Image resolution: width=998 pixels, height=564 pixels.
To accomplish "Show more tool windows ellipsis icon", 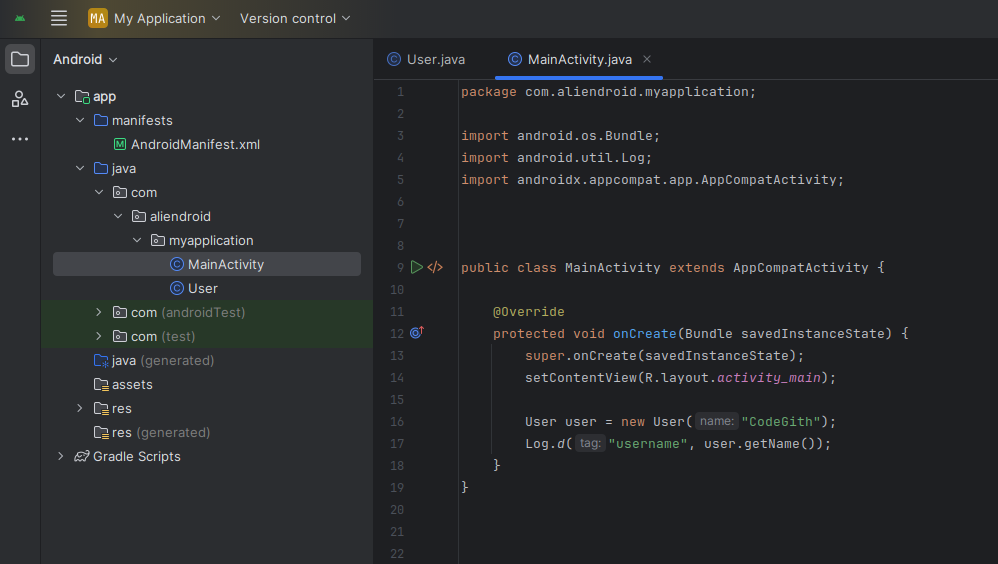I will pyautogui.click(x=20, y=139).
